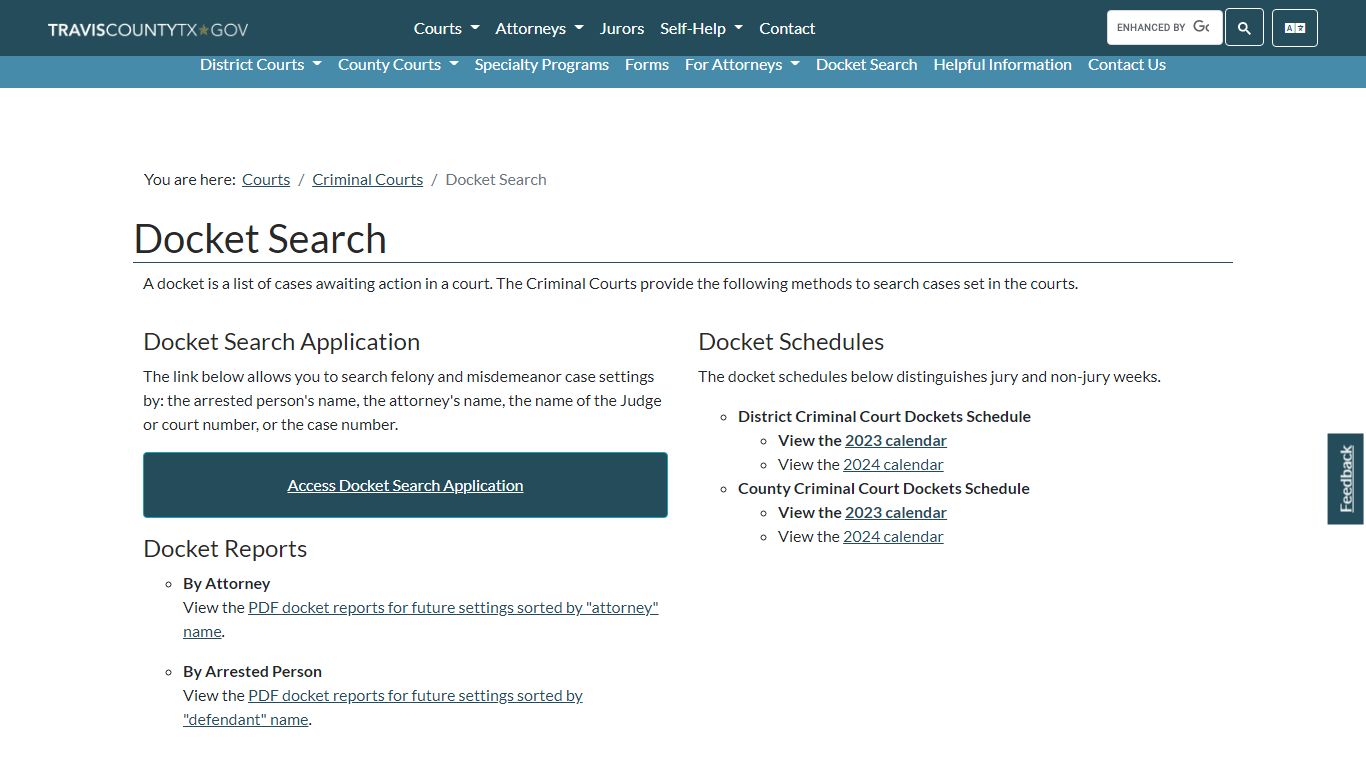Open the Jurors menu item
Screen dimensions: 1366x768
pos(622,28)
